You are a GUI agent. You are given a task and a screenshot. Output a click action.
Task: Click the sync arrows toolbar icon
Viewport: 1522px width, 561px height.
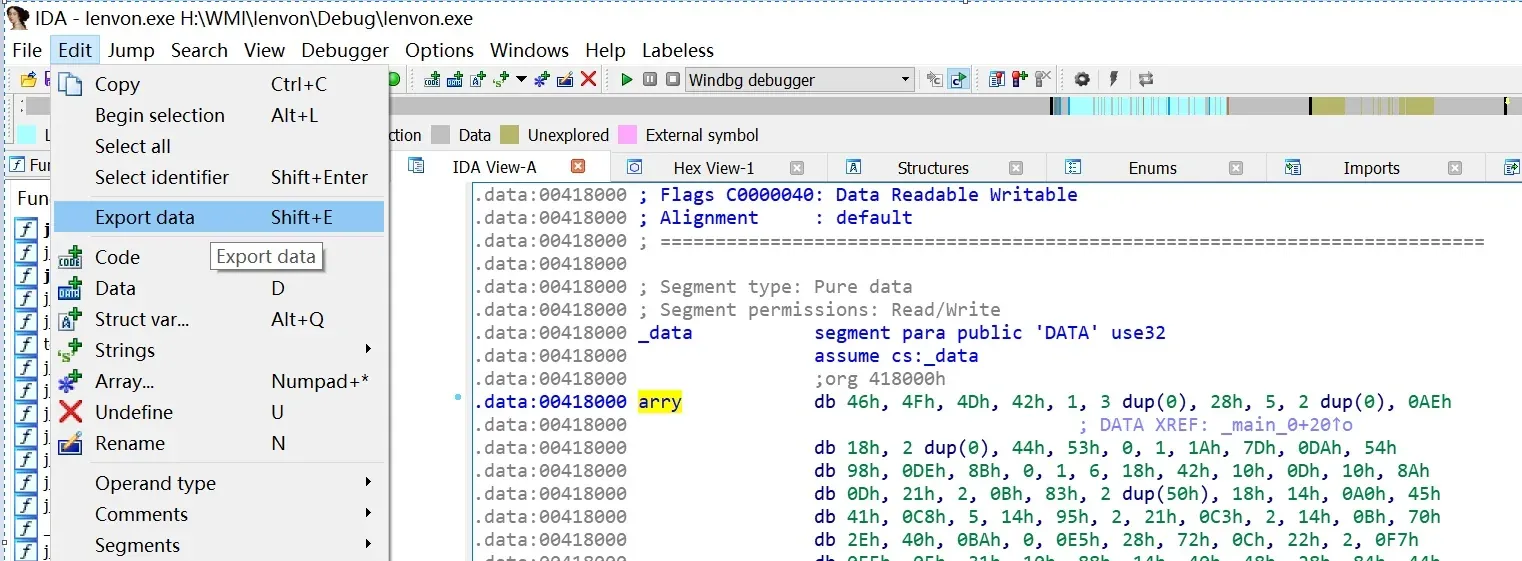1146,79
